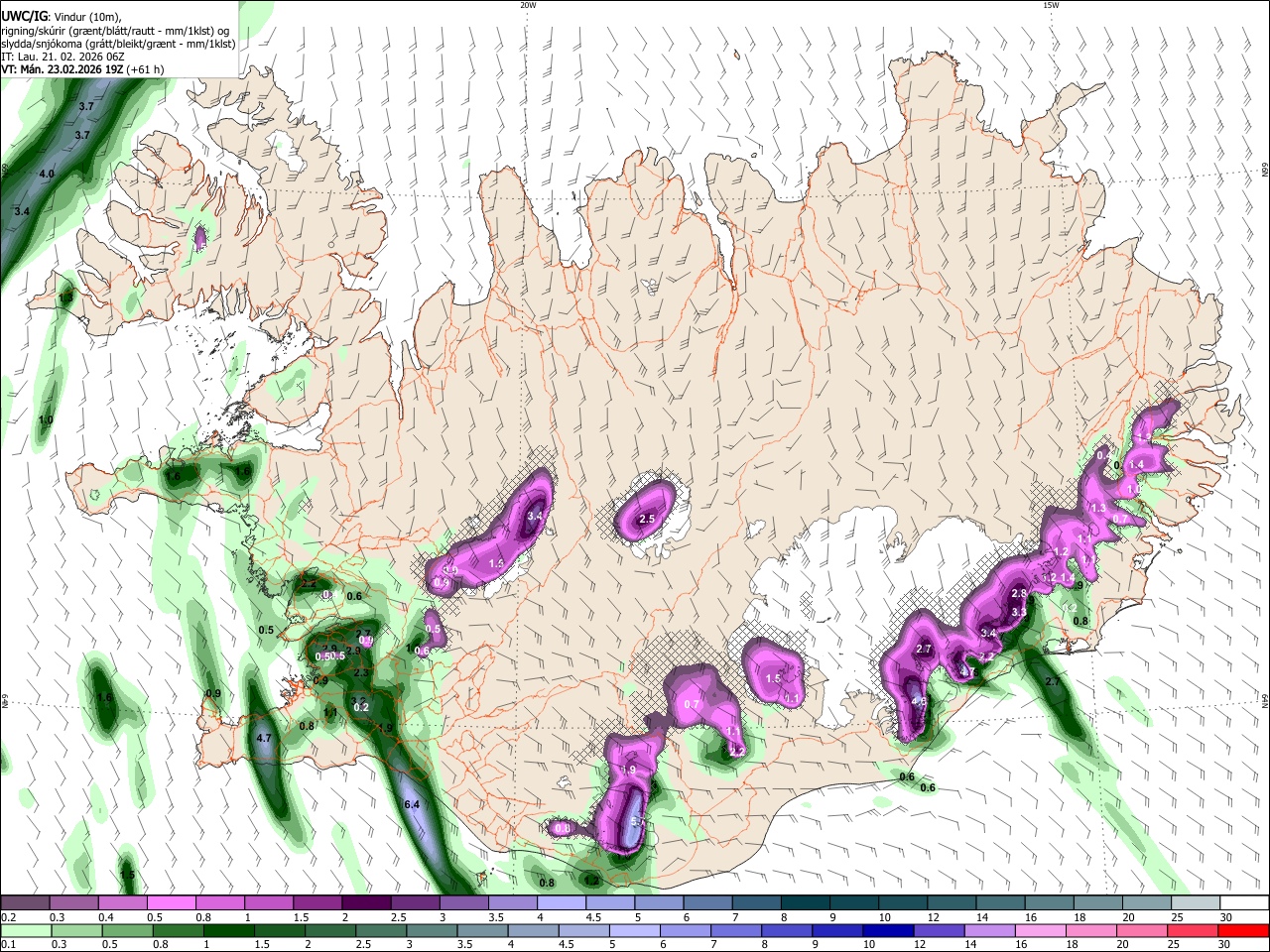
Task: Click the dark teal 8–9 snow legend swatch
Action: tap(806, 903)
